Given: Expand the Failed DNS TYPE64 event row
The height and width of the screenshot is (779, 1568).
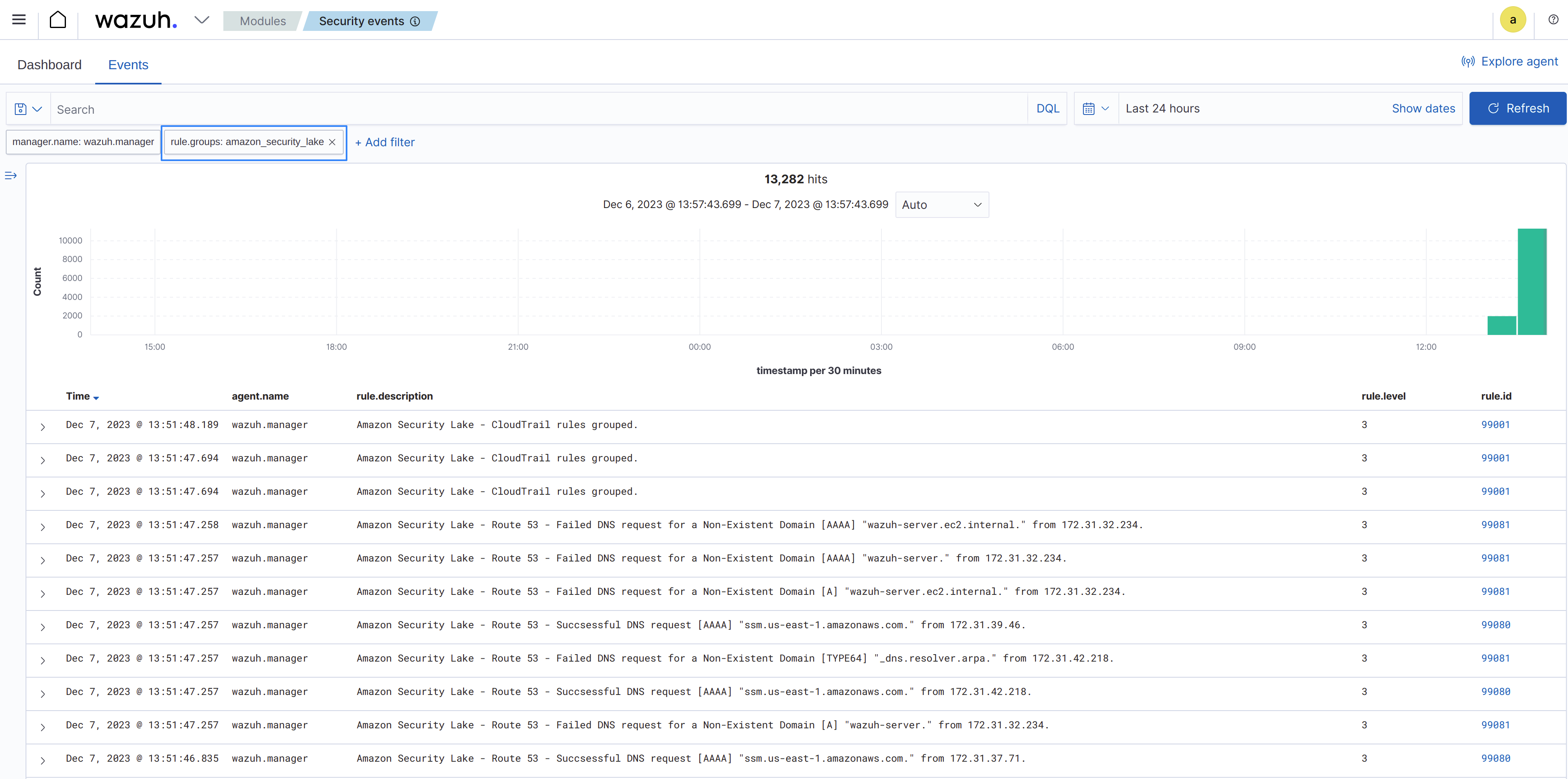Looking at the screenshot, I should (x=42, y=661).
